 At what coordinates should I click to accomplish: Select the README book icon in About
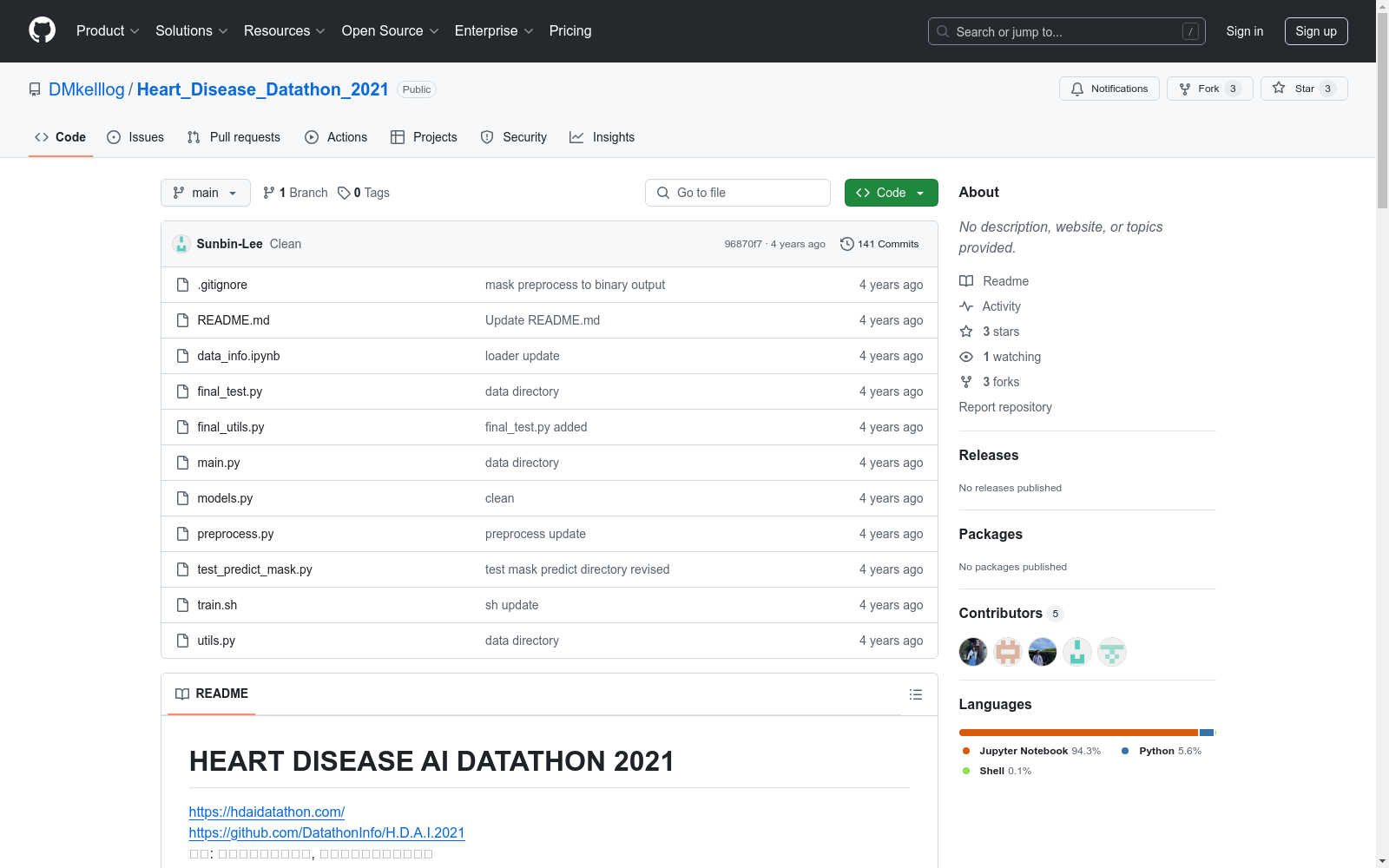[966, 281]
